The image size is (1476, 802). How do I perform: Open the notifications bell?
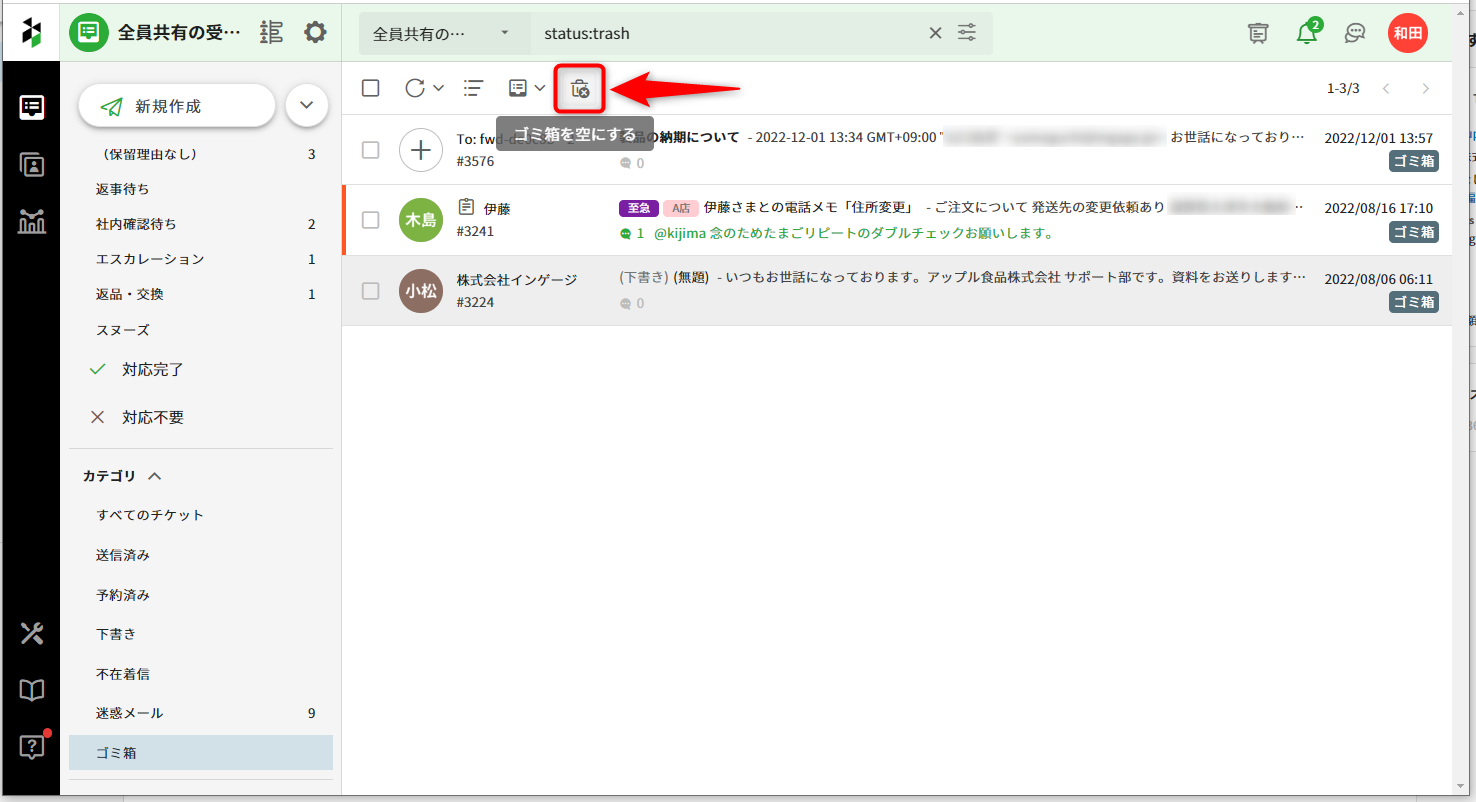point(1306,33)
